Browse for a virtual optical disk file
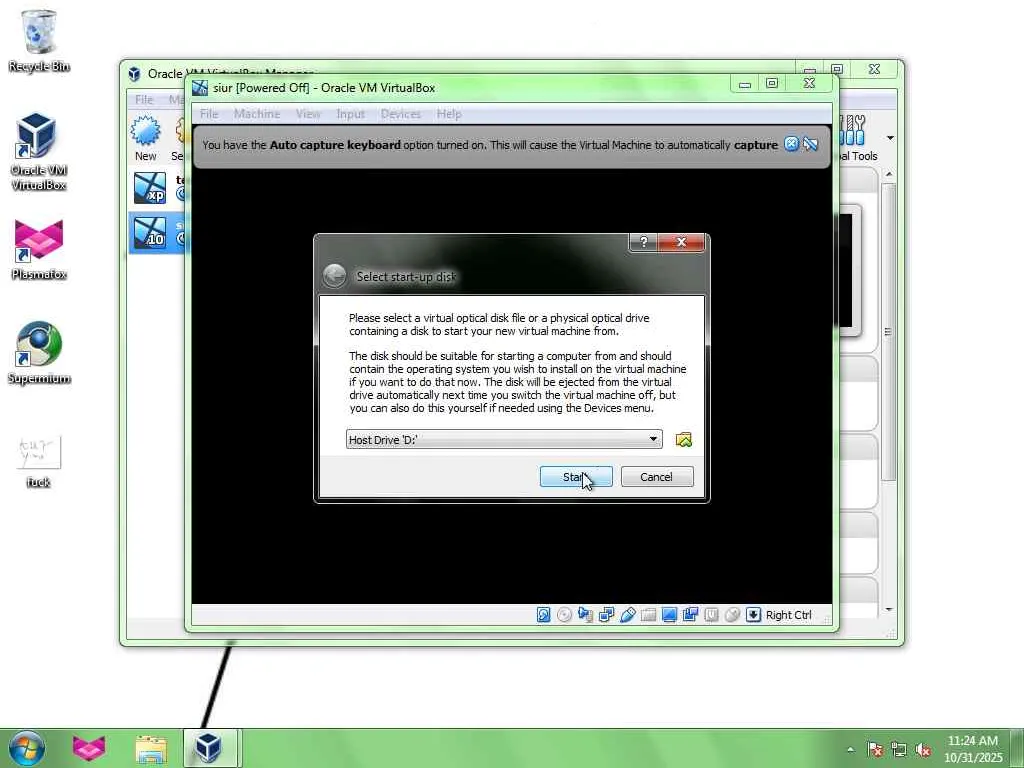 pyautogui.click(x=684, y=440)
